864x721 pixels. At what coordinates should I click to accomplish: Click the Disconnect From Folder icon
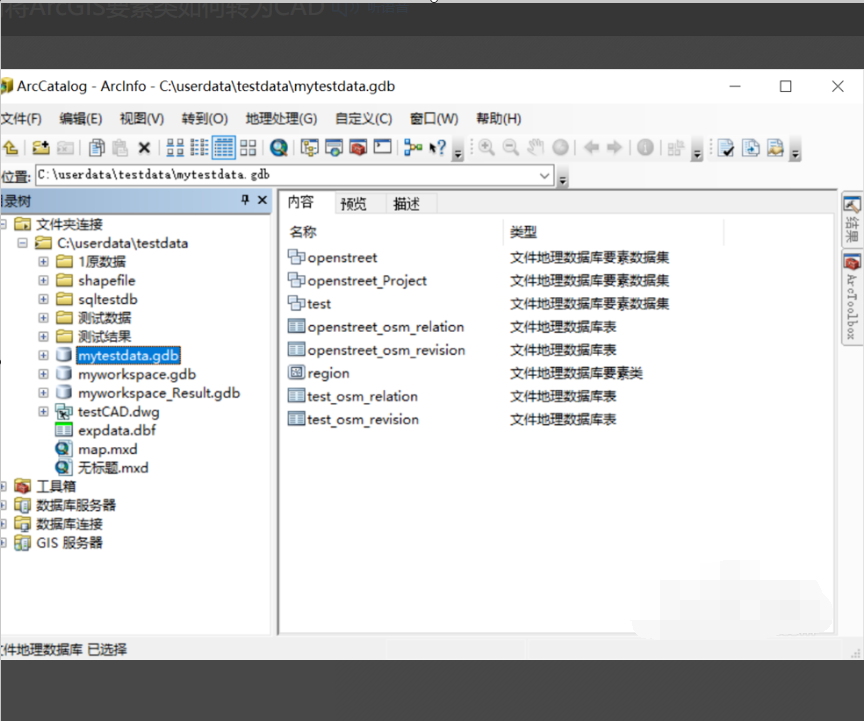(65, 148)
